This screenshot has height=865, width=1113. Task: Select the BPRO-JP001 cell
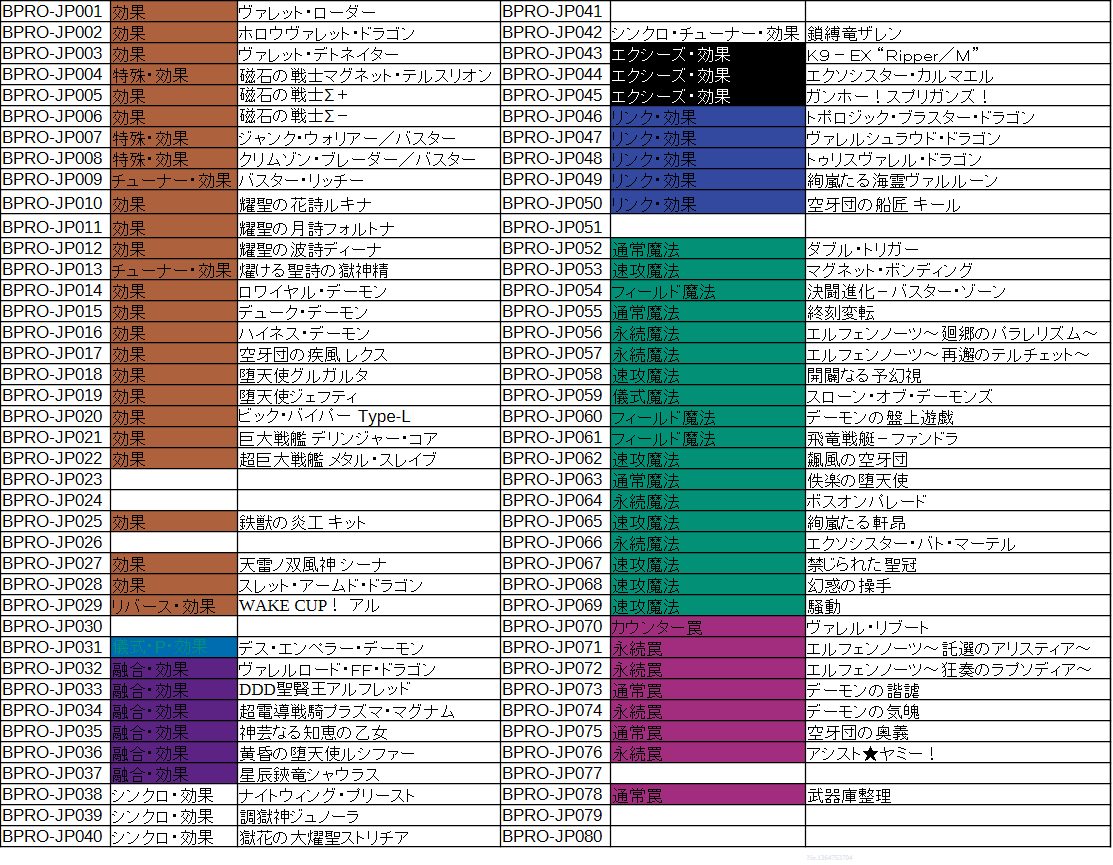coord(55,11)
